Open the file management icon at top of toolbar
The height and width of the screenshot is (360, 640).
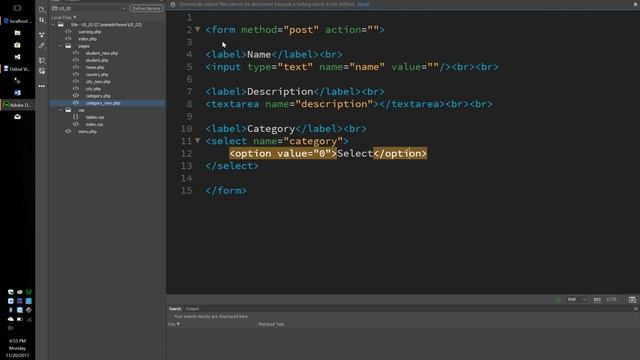42,9
